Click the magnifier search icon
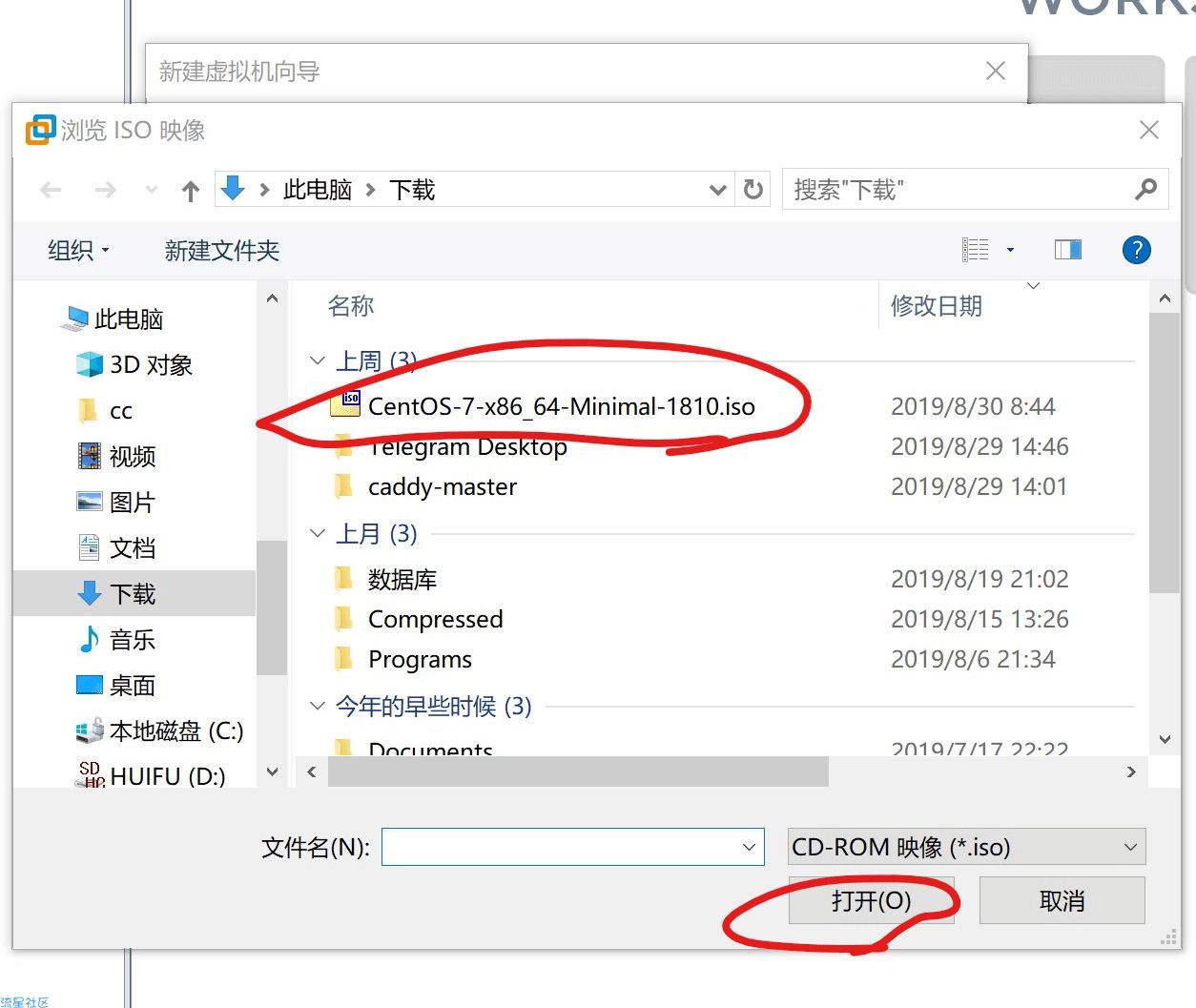This screenshot has width=1196, height=1008. [x=1145, y=190]
